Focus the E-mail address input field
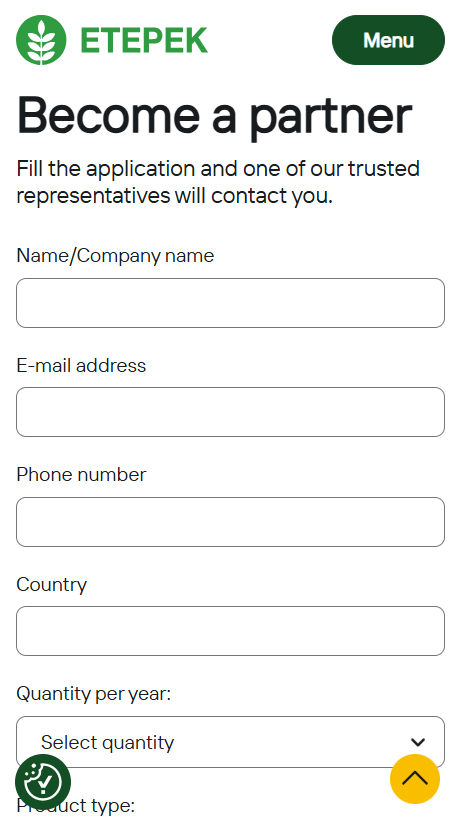Viewport: 465px width, 826px height. (231, 412)
